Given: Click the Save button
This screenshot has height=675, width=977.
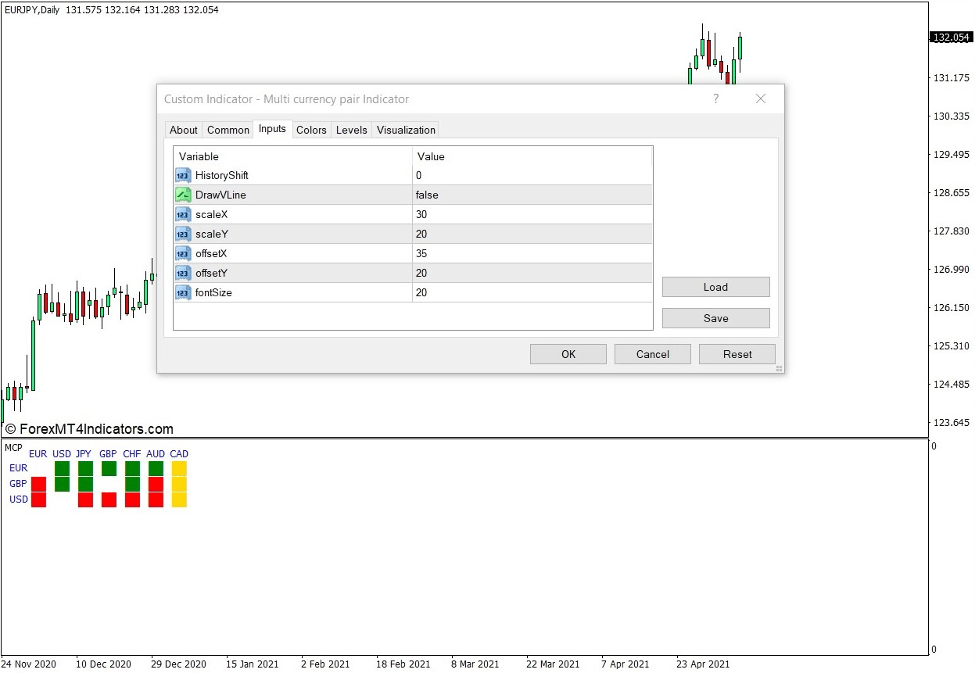Looking at the screenshot, I should [715, 317].
